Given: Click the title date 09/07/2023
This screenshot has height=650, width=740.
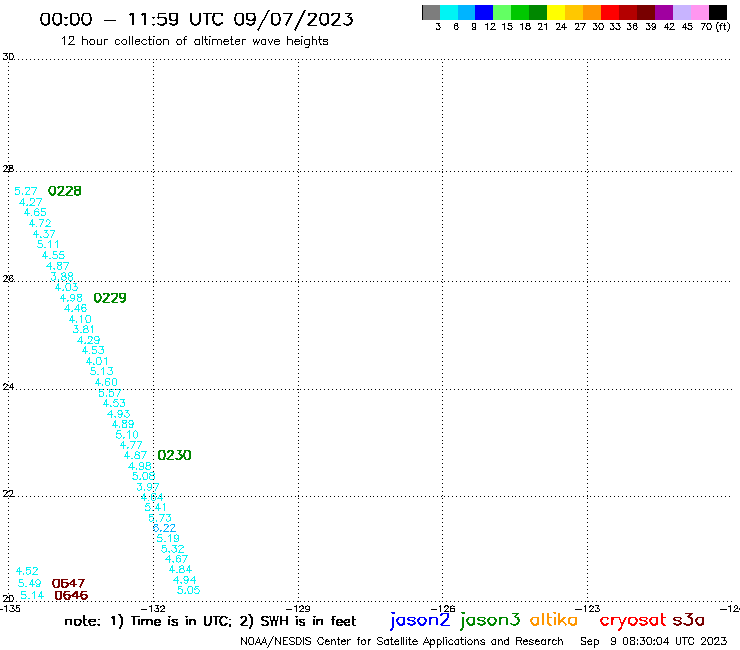Looking at the screenshot, I should pyautogui.click(x=293, y=20).
